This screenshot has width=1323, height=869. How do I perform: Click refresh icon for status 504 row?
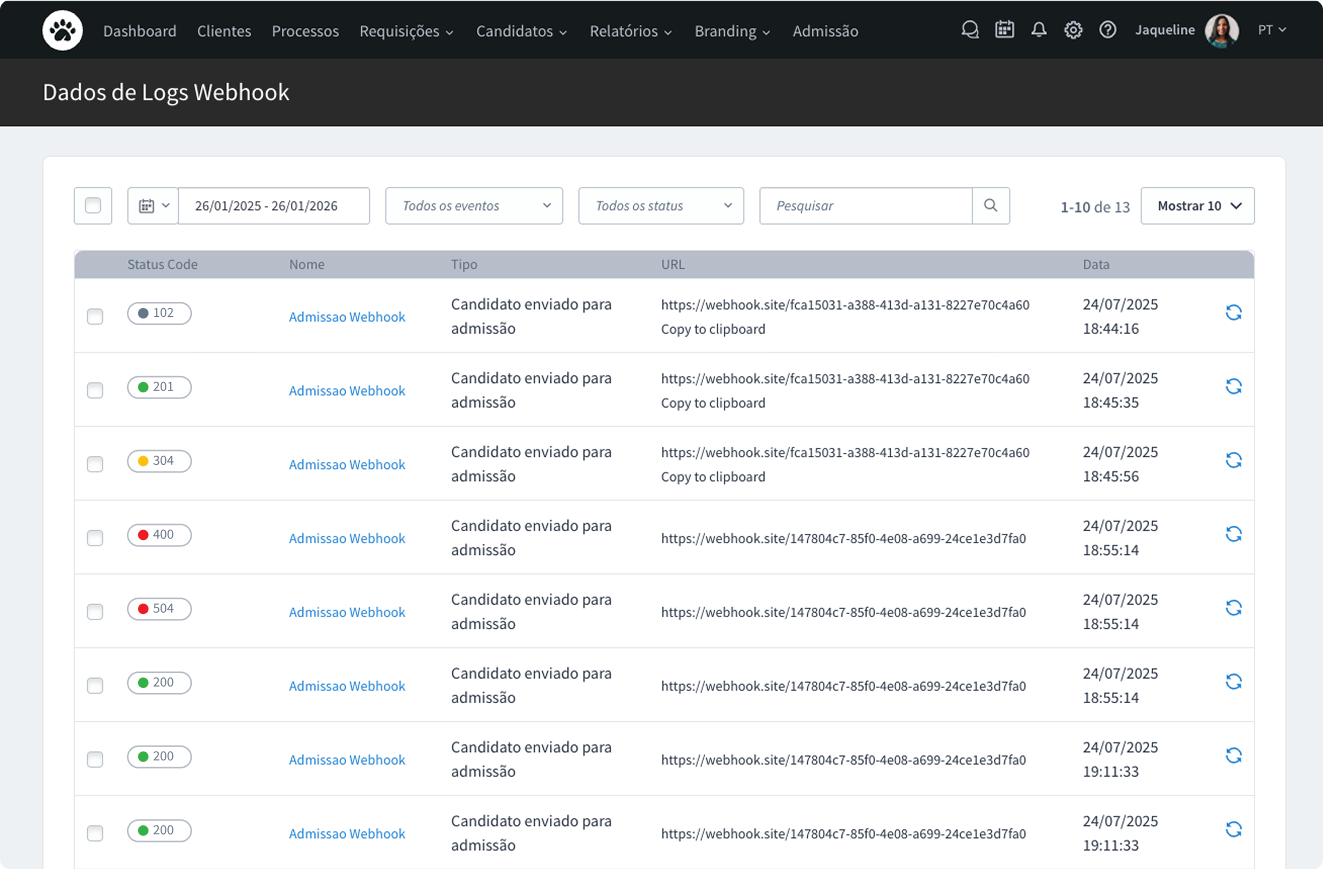pos(1233,608)
